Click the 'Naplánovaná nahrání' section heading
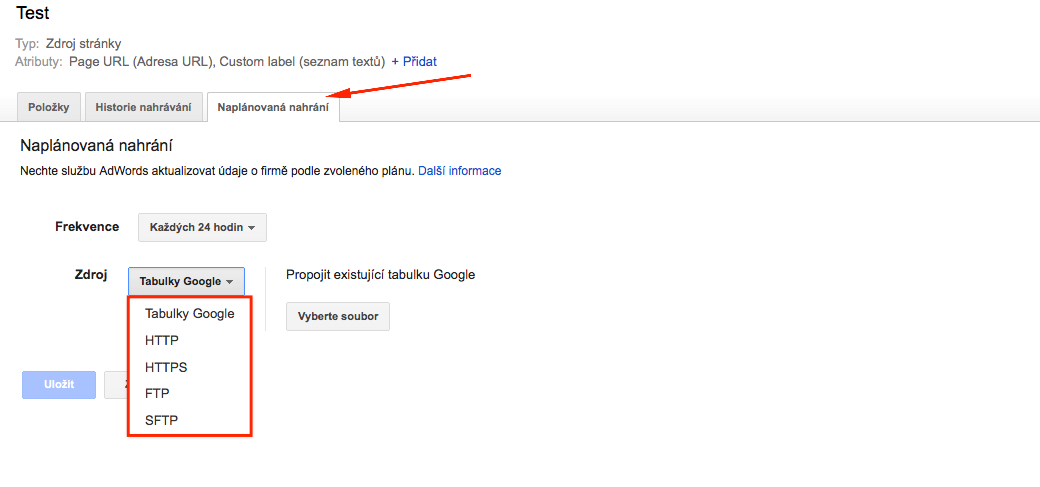1040x487 pixels. (x=101, y=146)
